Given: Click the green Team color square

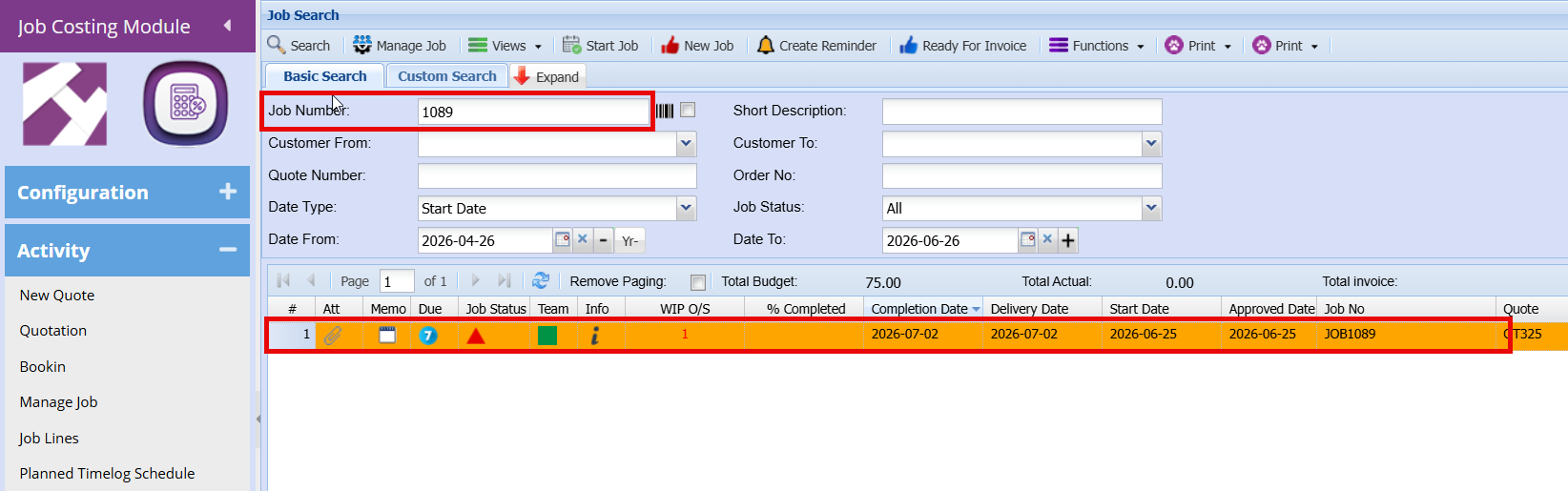Looking at the screenshot, I should click(x=547, y=335).
